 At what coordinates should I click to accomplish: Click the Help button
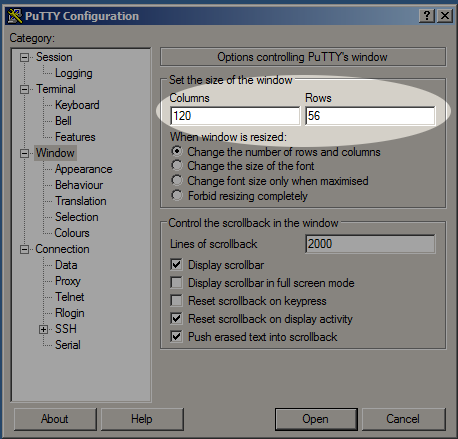pos(142,419)
